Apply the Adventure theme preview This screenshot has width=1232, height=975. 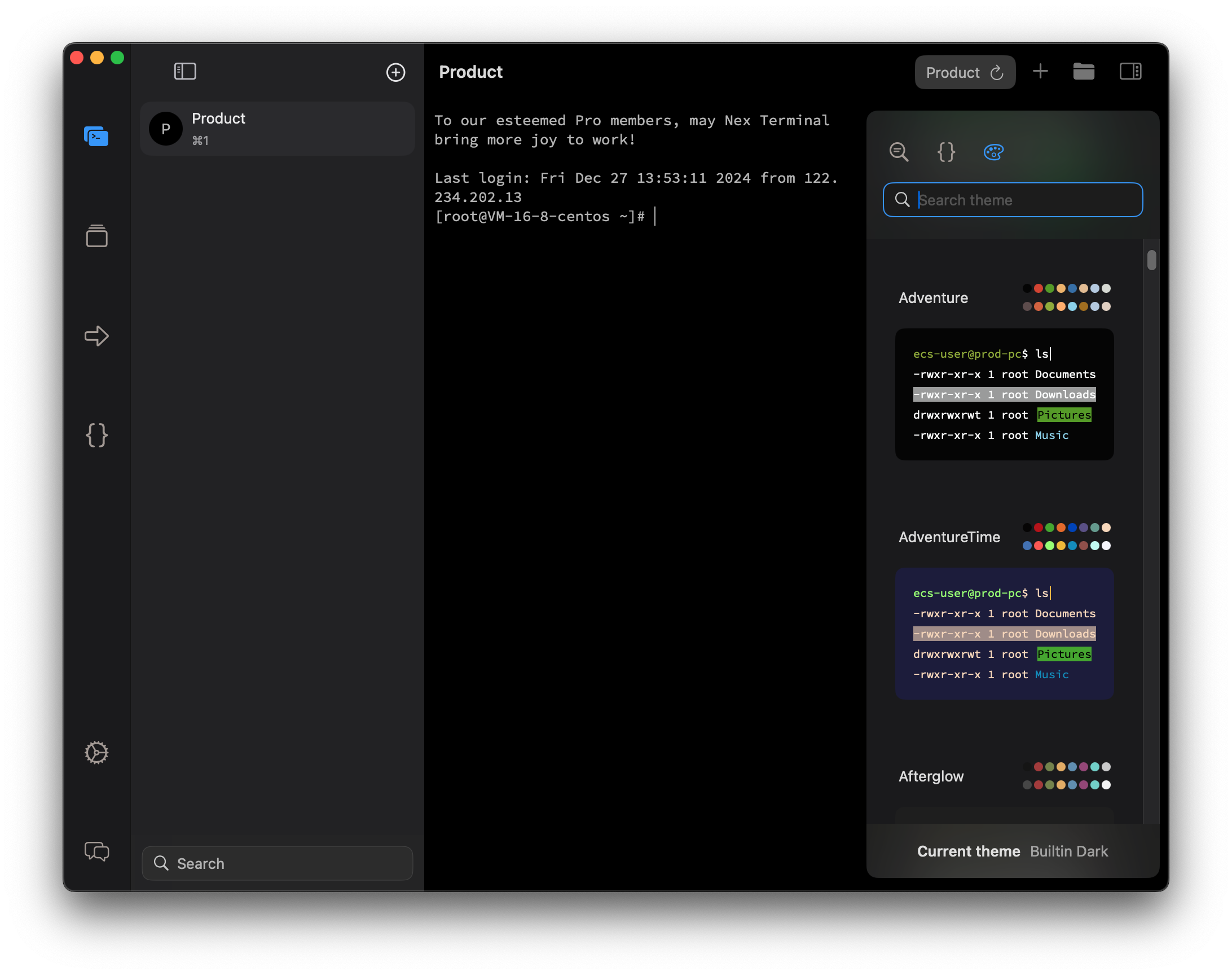(x=1004, y=394)
